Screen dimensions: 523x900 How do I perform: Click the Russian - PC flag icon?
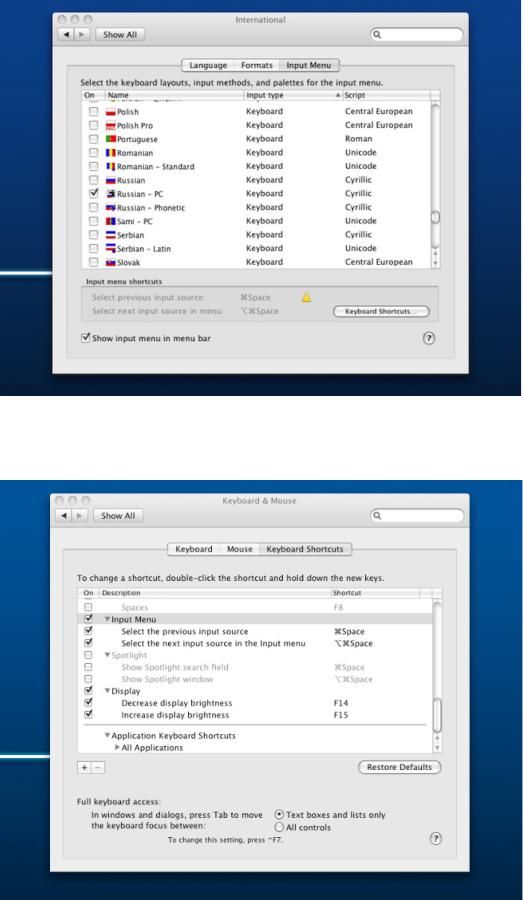[x=111, y=194]
